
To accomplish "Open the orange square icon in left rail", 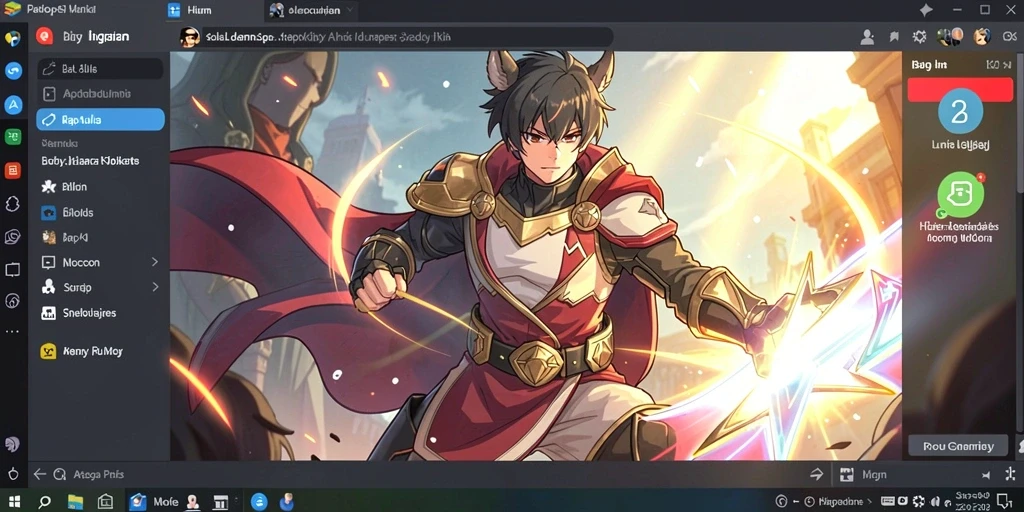I will click(x=13, y=170).
